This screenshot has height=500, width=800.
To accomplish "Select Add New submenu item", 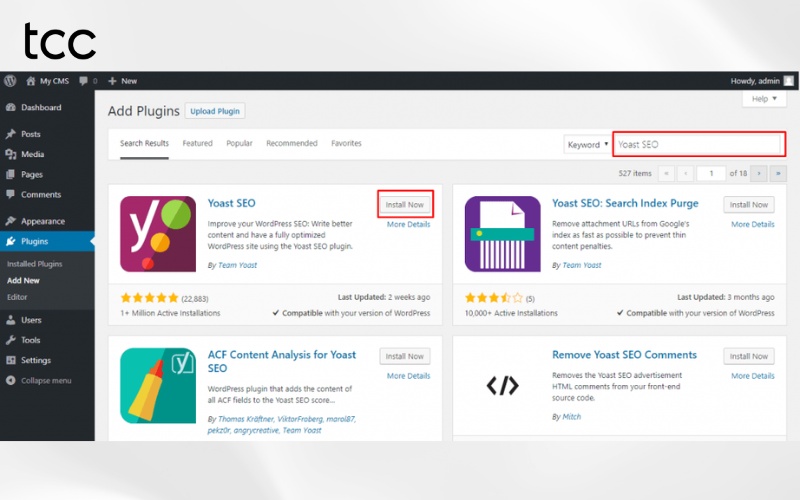I will (x=23, y=281).
